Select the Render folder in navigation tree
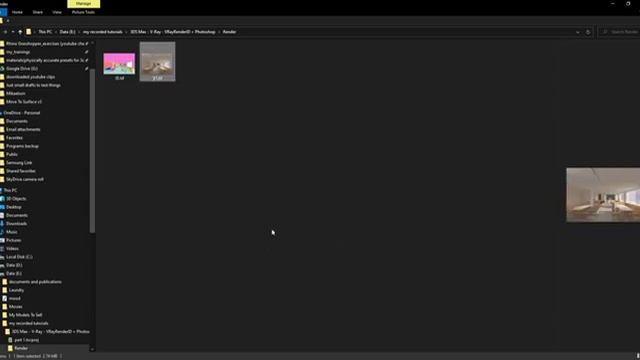Viewport: 640px width, 360px height. (21, 348)
